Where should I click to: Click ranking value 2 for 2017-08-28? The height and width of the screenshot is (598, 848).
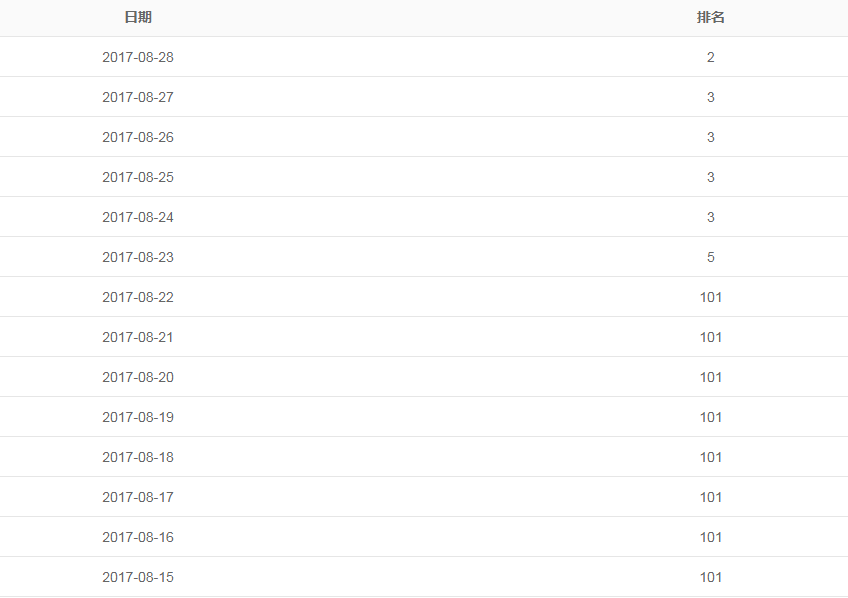(711, 57)
